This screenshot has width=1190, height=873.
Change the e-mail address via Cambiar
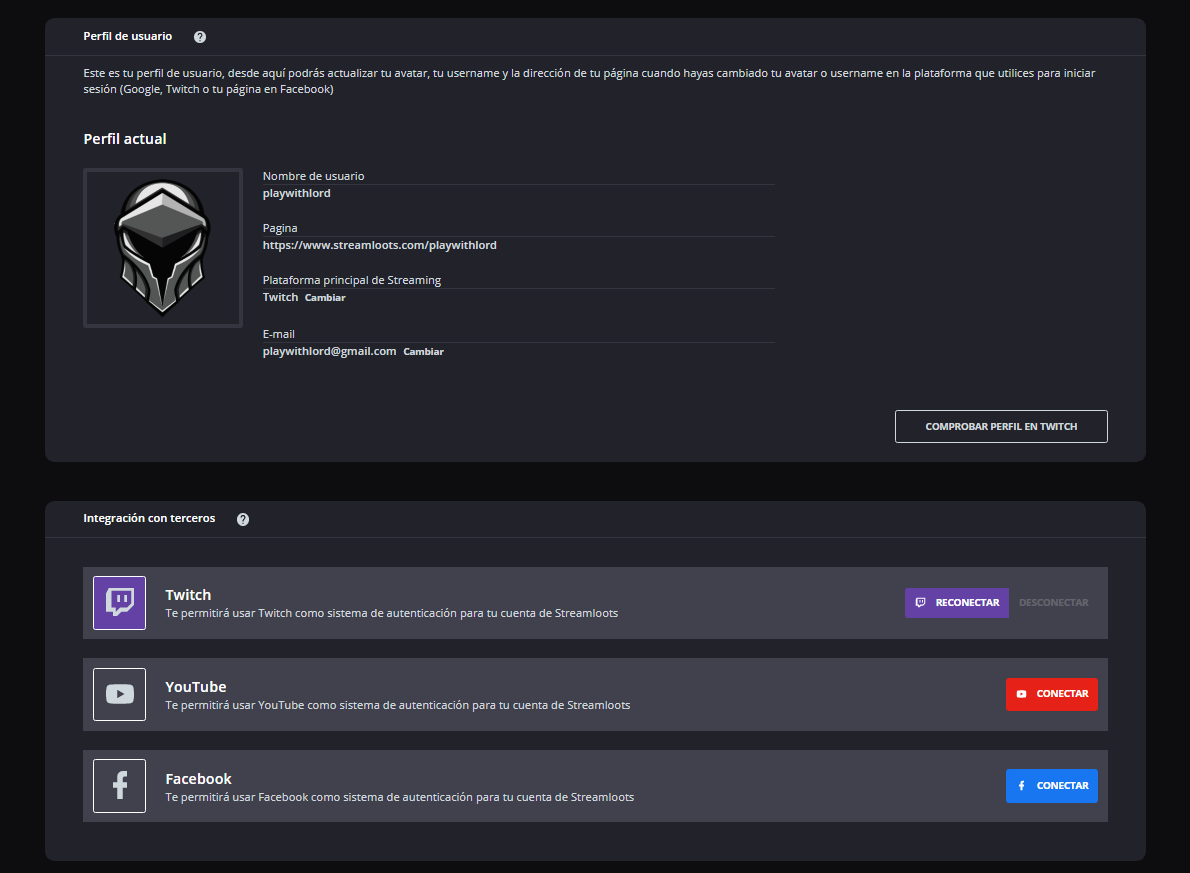point(423,352)
